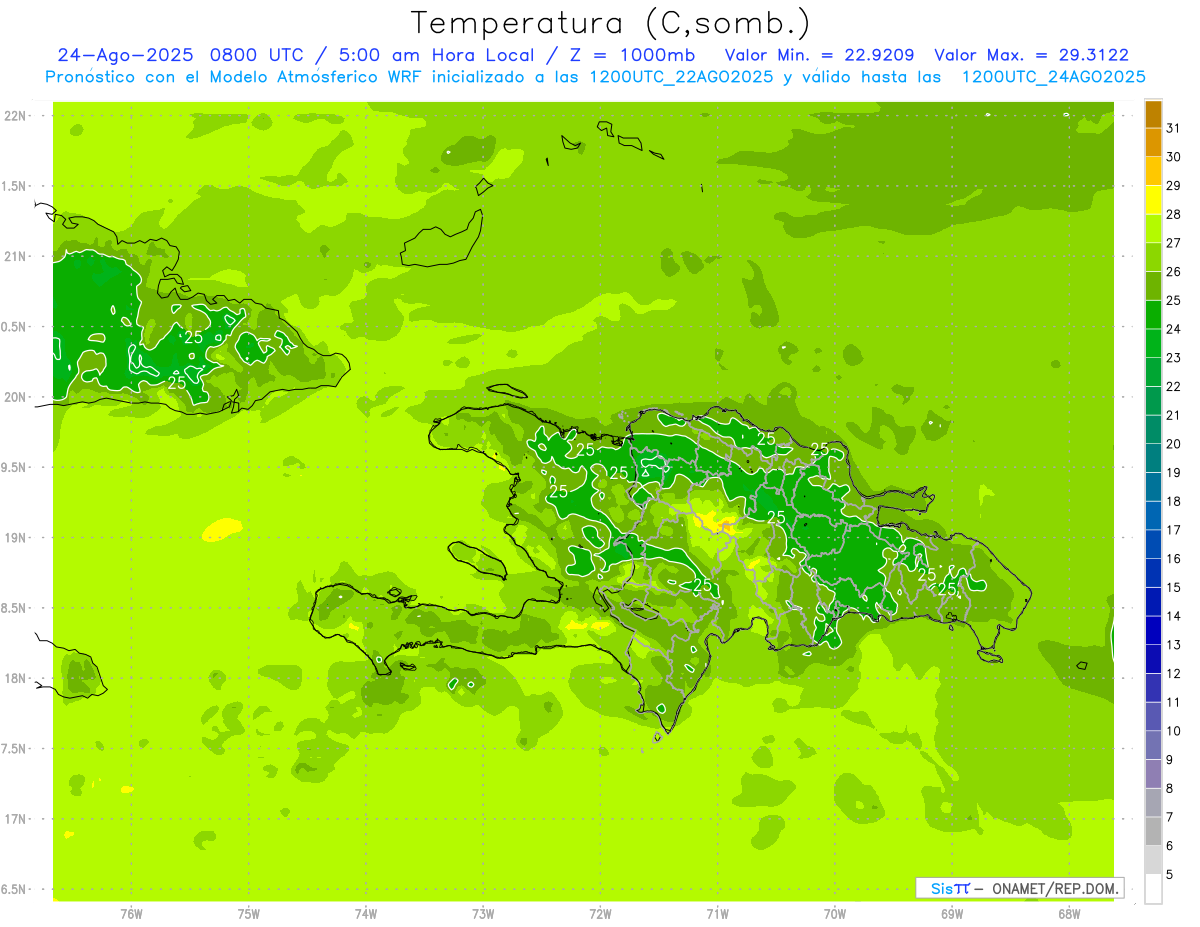Click the legend value label '12'

click(1174, 673)
